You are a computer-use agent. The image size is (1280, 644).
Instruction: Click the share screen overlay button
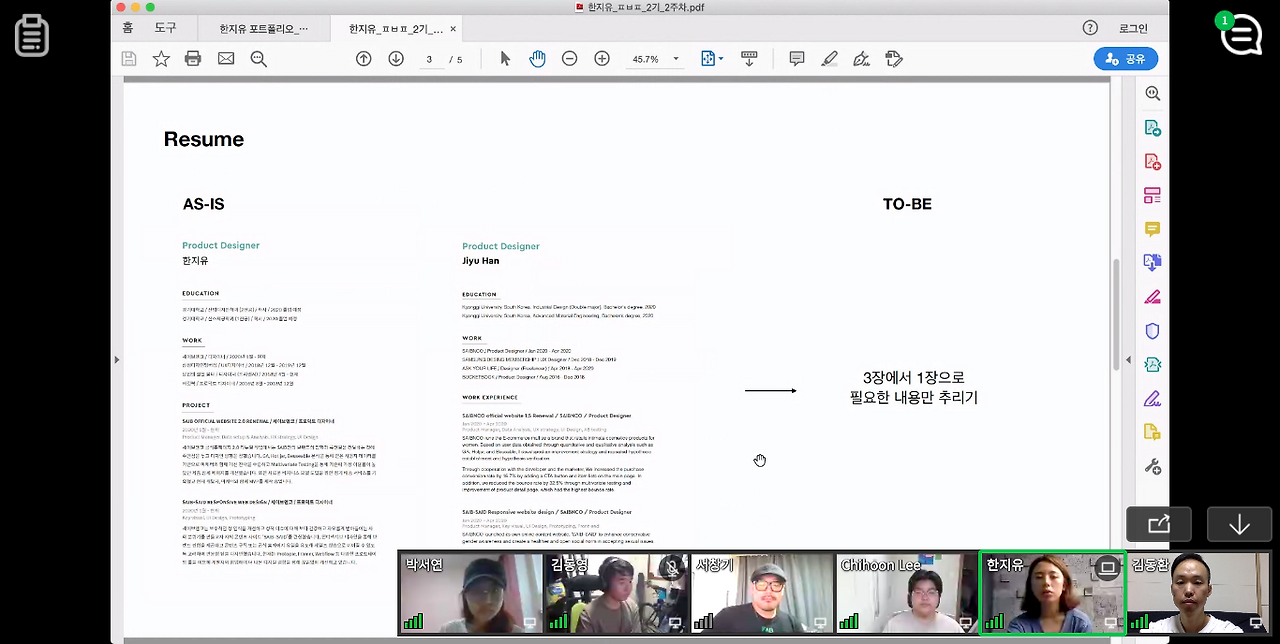(x=1159, y=524)
